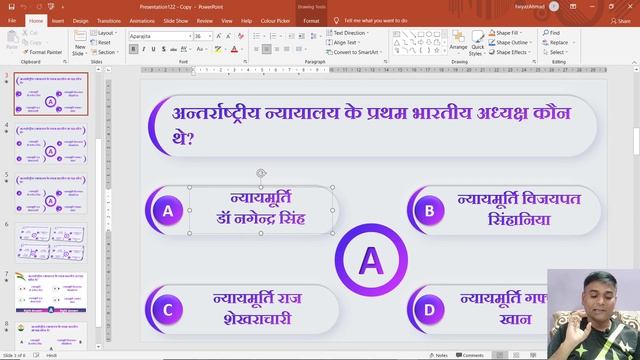640x360 pixels.
Task: Increase list indent level
Action: tap(301, 36)
